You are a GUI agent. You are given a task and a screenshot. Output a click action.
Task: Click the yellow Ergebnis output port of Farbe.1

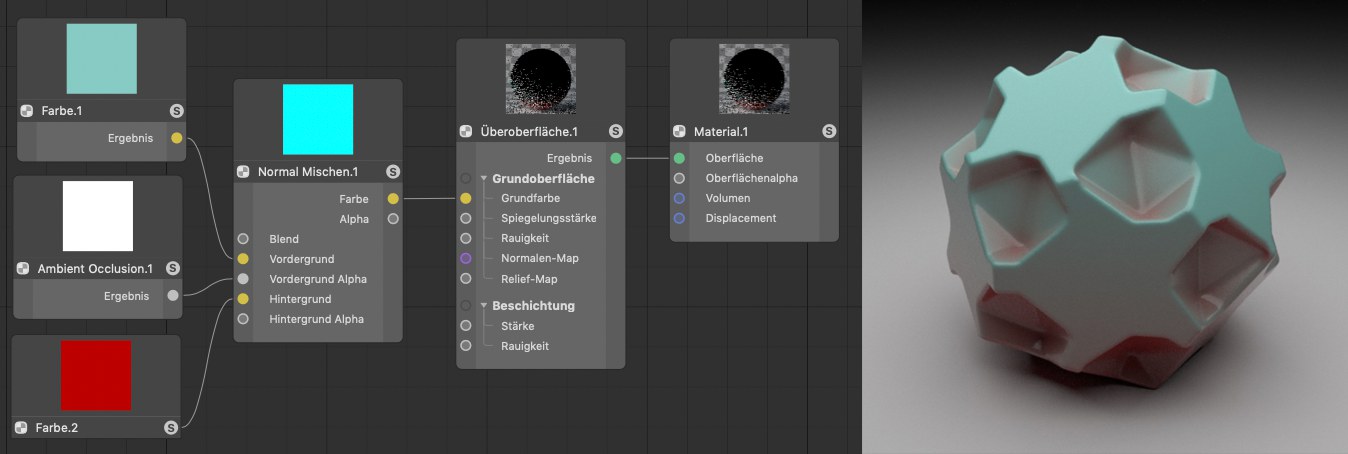coord(177,138)
